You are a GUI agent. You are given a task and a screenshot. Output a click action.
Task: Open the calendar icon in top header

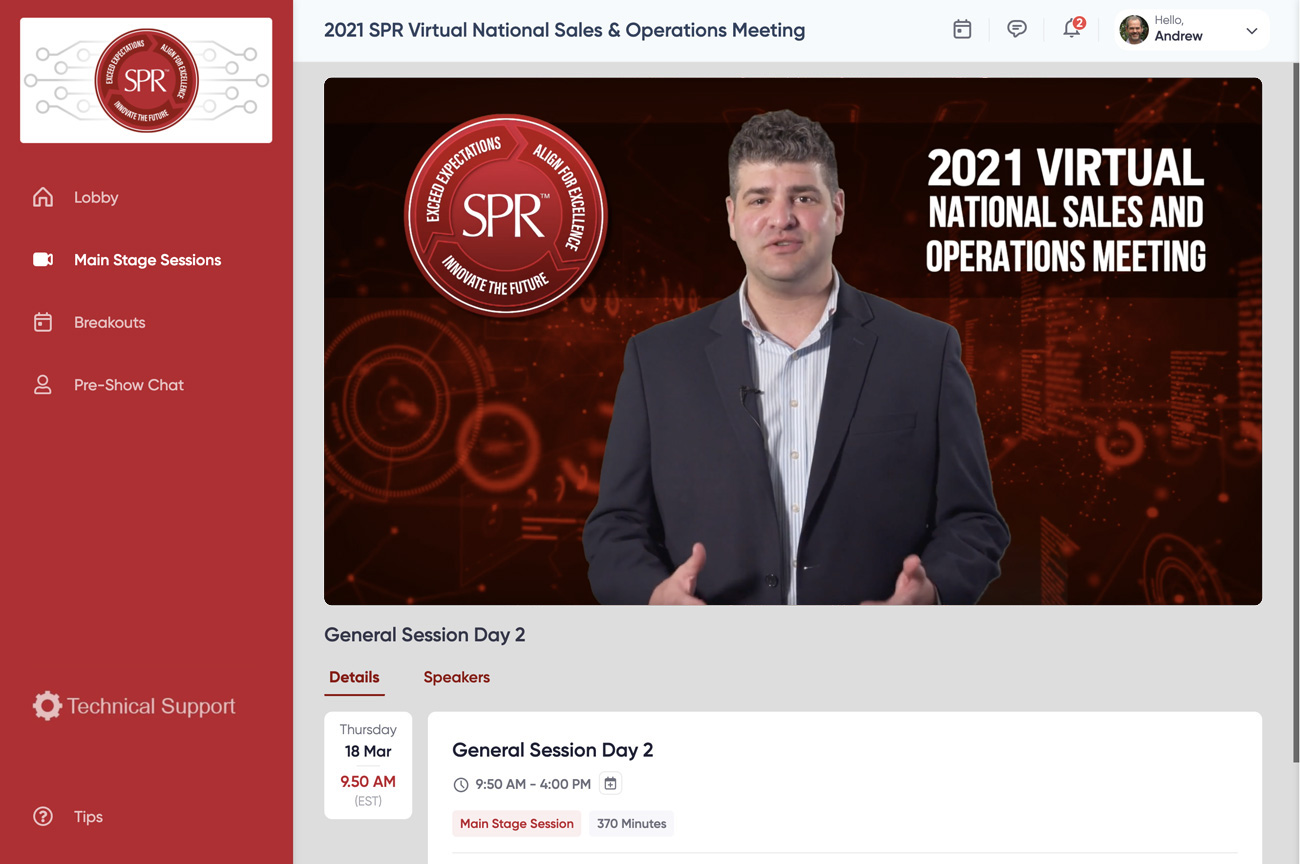[x=962, y=30]
